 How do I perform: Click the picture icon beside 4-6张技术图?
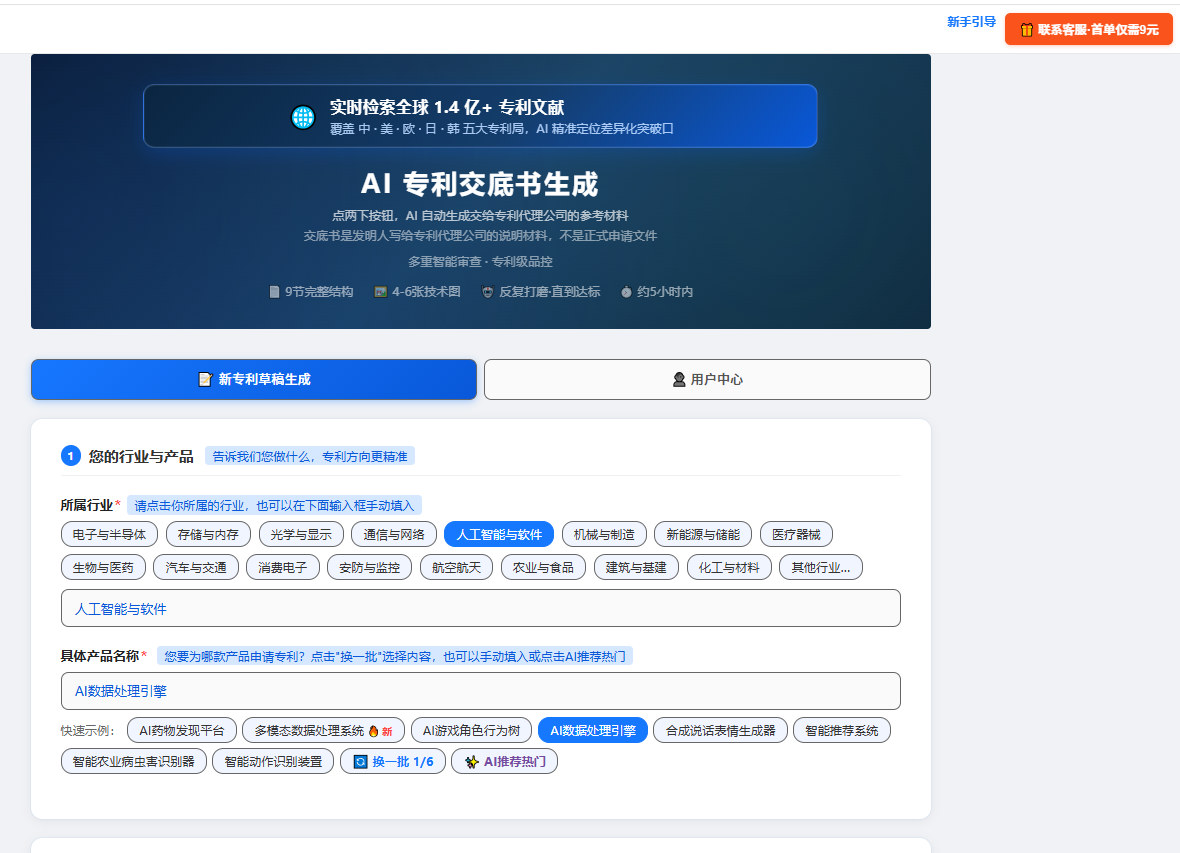tap(381, 292)
